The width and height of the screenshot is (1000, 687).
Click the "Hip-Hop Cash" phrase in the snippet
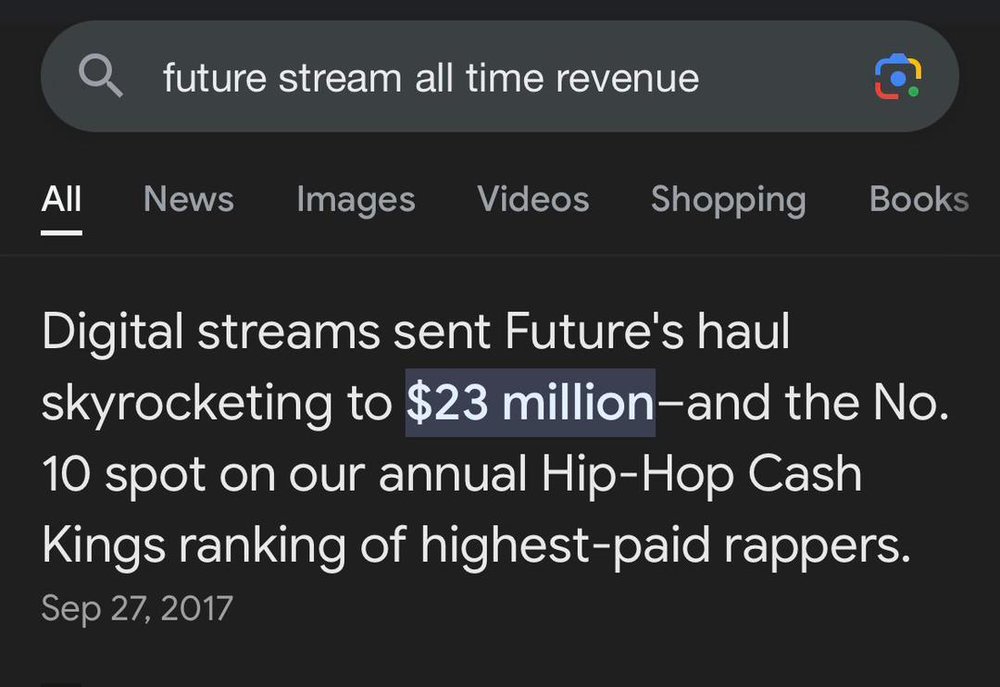[x=700, y=474]
